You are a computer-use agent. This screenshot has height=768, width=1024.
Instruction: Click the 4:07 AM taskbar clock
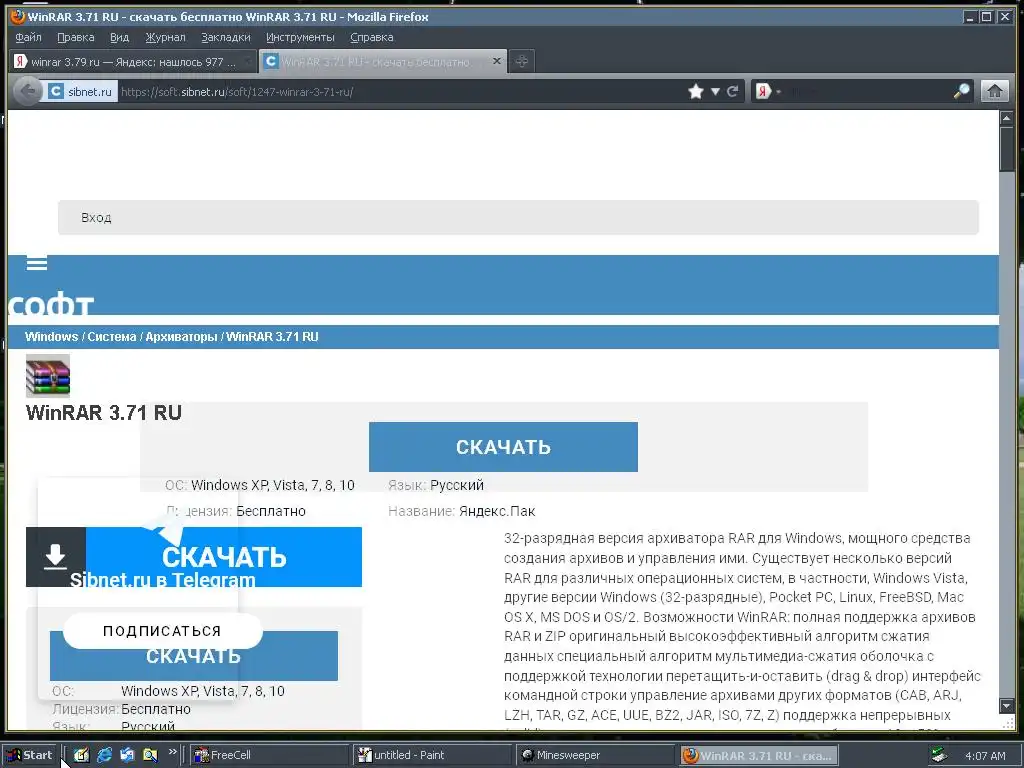coord(985,756)
